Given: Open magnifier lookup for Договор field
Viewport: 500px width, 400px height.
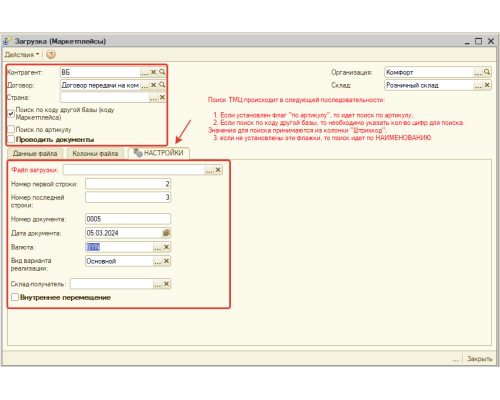Looking at the screenshot, I should coord(162,85).
